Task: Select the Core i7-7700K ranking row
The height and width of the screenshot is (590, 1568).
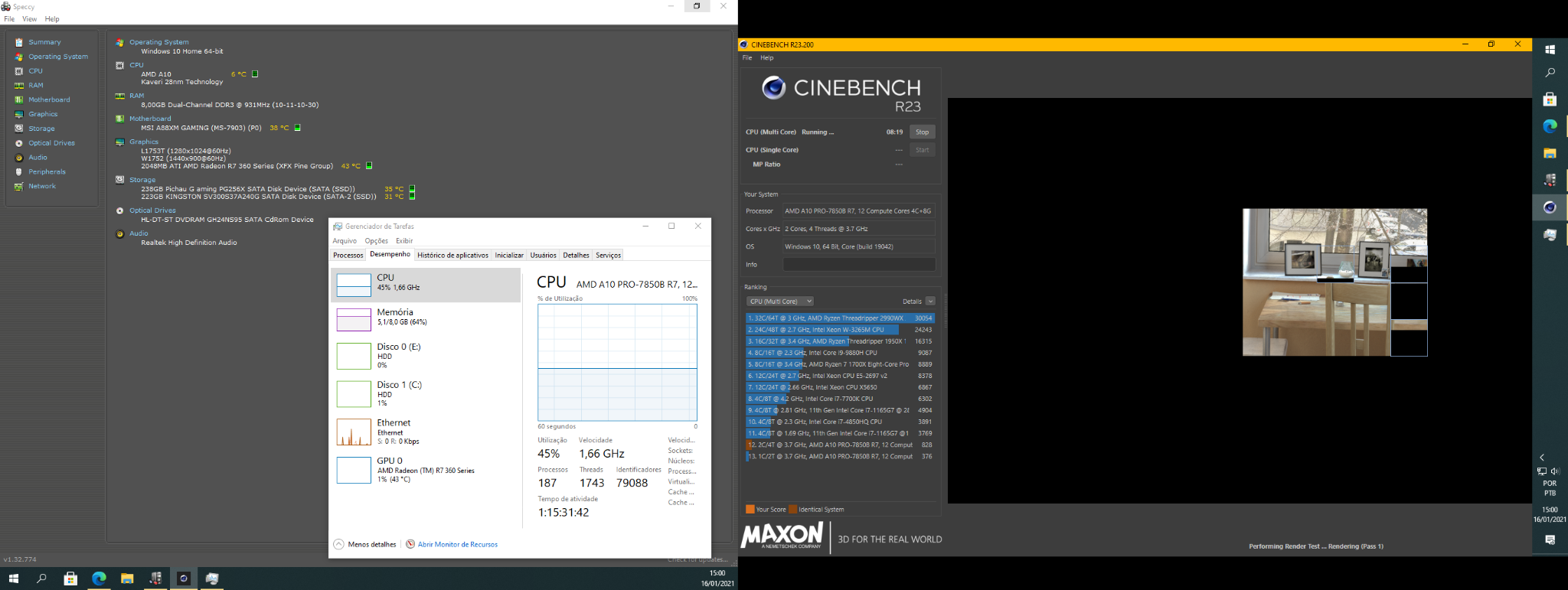Action: [840, 399]
